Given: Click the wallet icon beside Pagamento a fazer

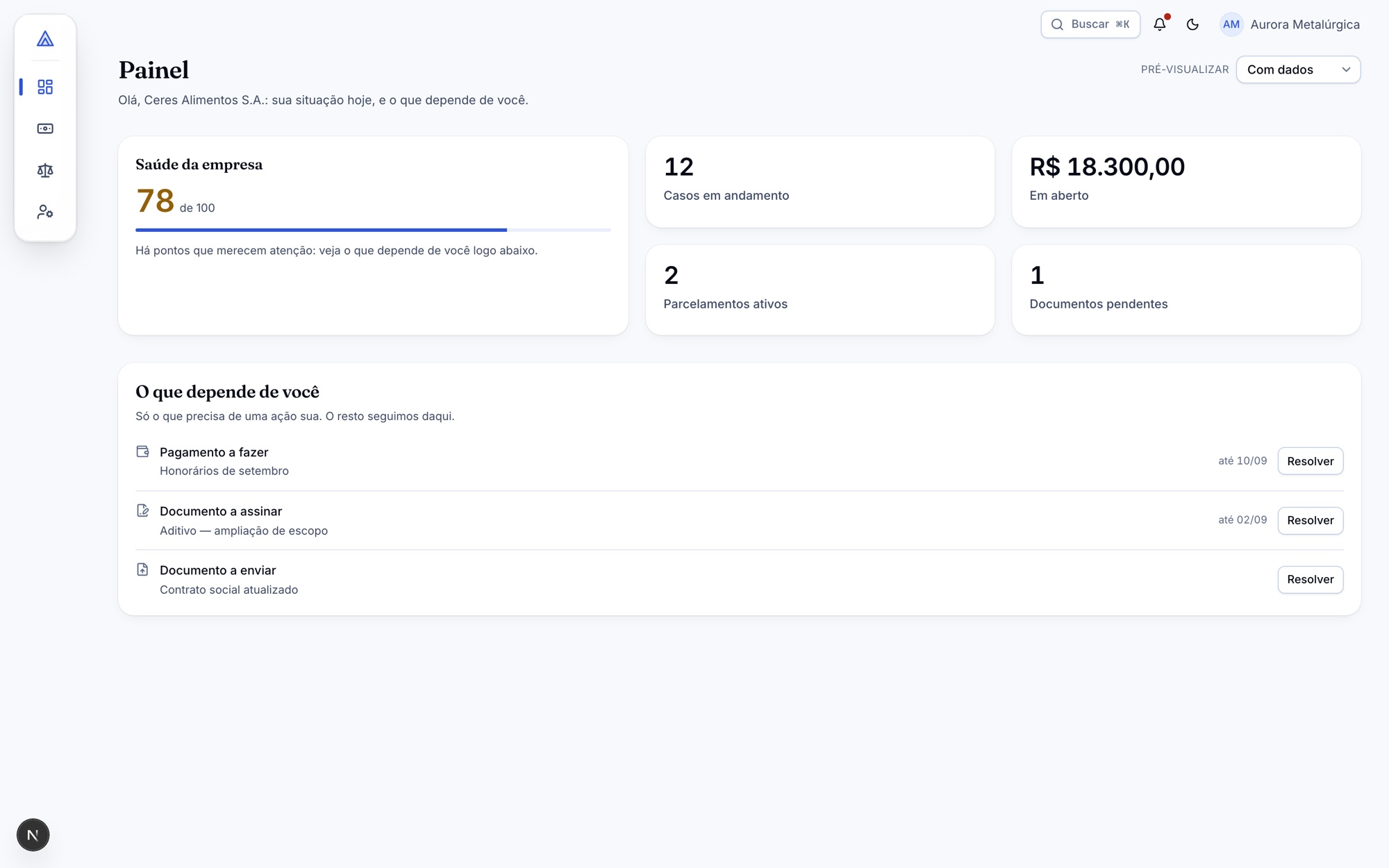Looking at the screenshot, I should tap(142, 451).
